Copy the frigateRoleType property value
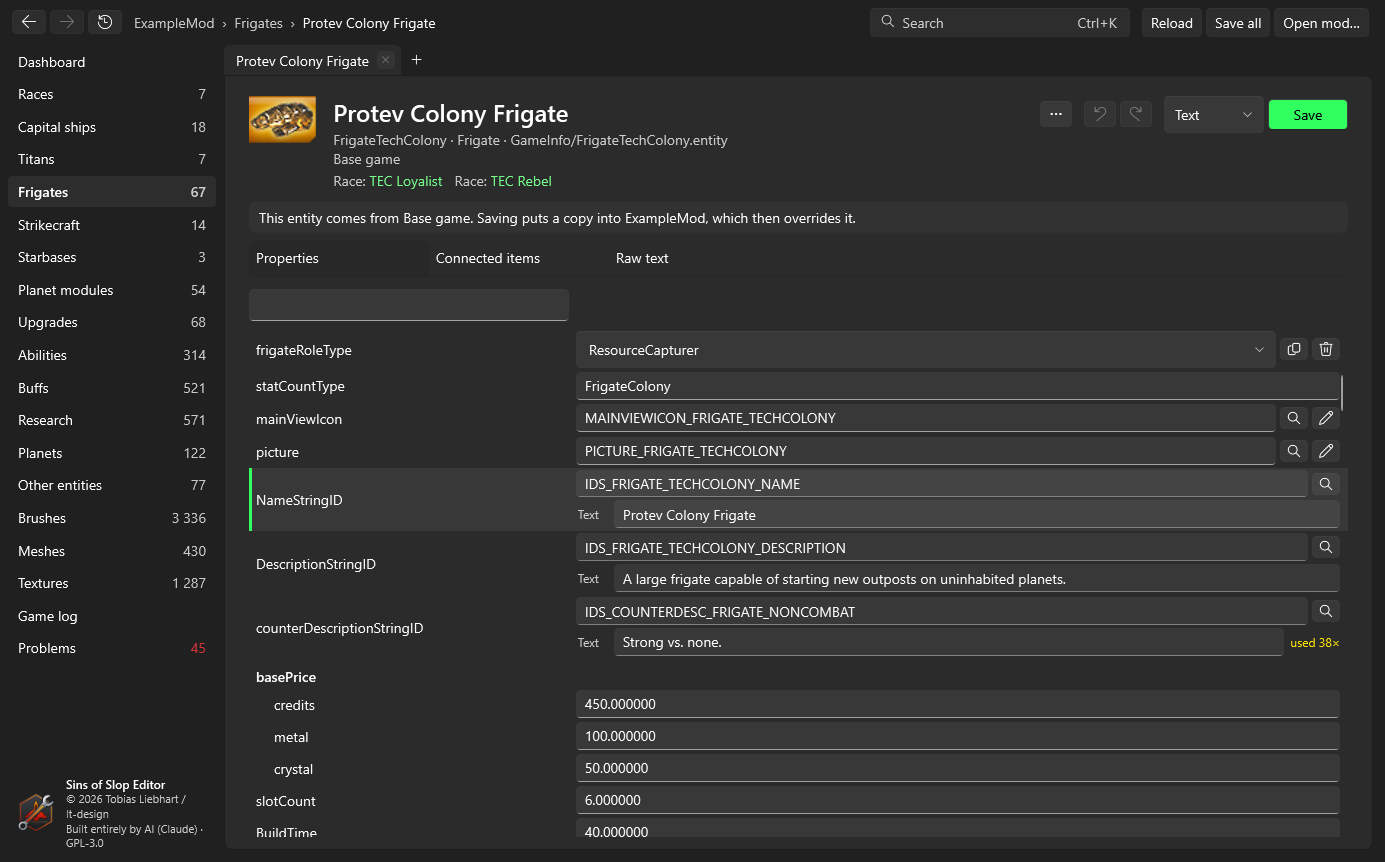 1294,349
